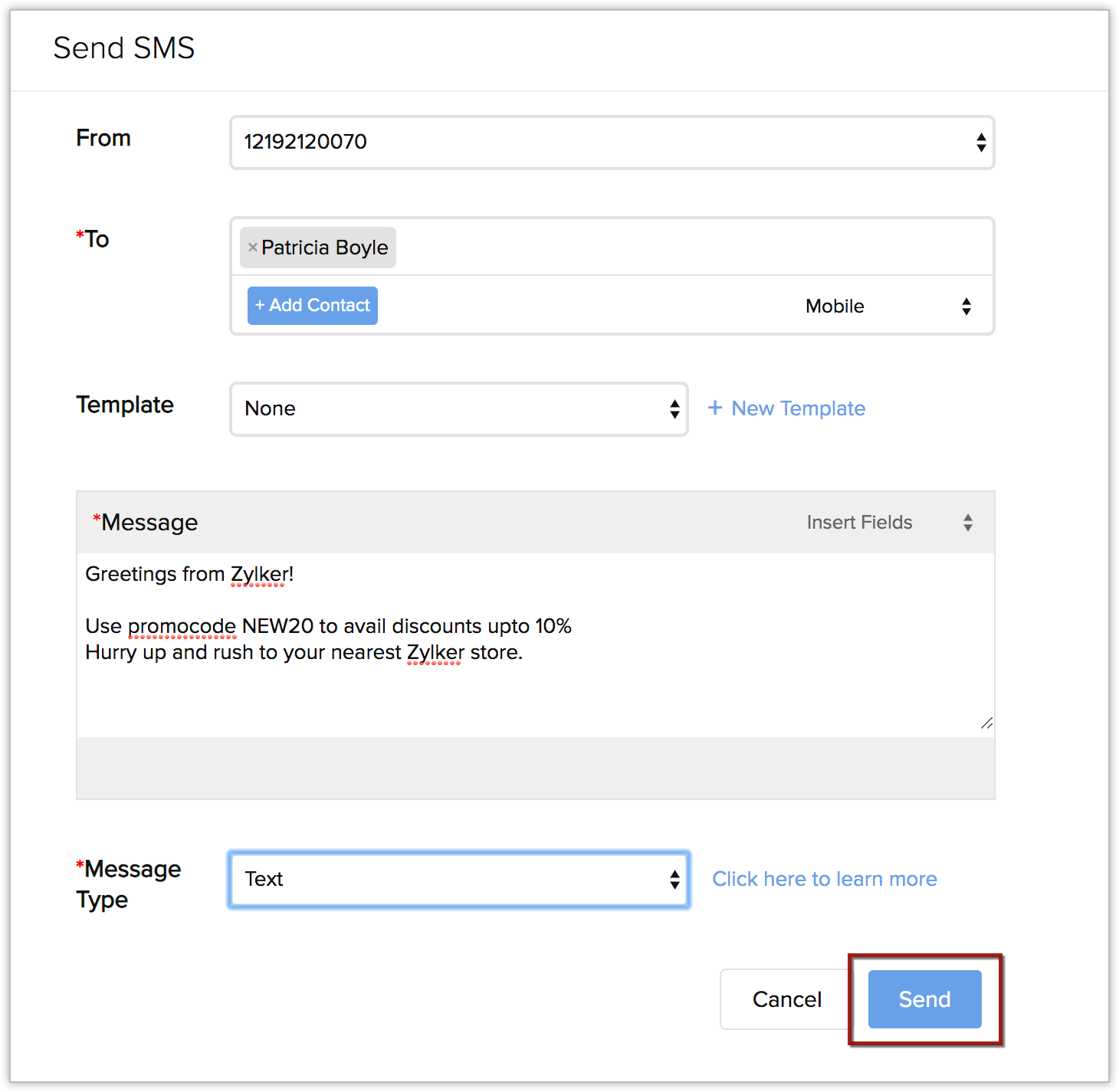
Task: Open the Insert Fields dropdown
Action: (889, 523)
